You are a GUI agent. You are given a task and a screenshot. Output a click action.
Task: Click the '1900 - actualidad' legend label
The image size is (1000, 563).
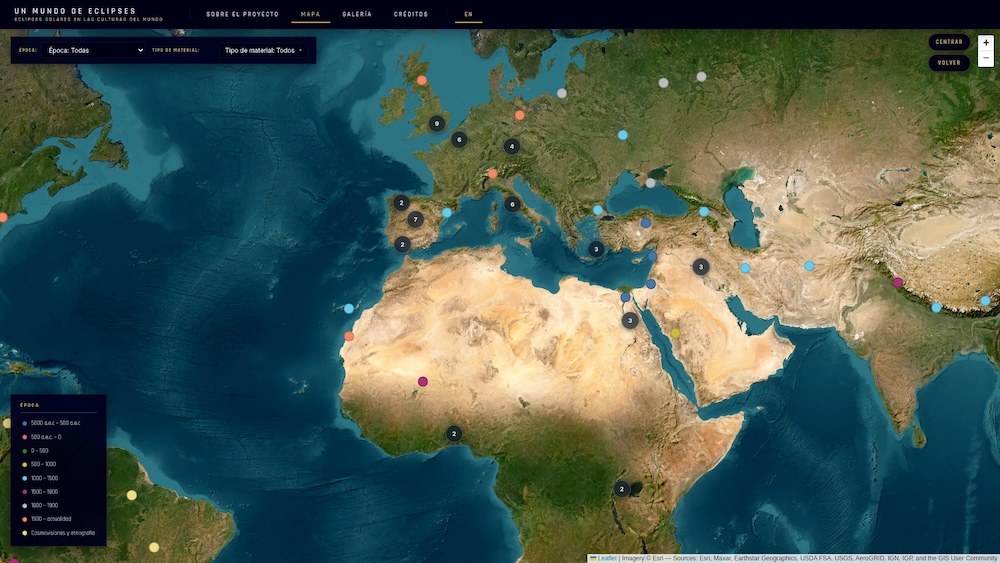click(x=51, y=519)
